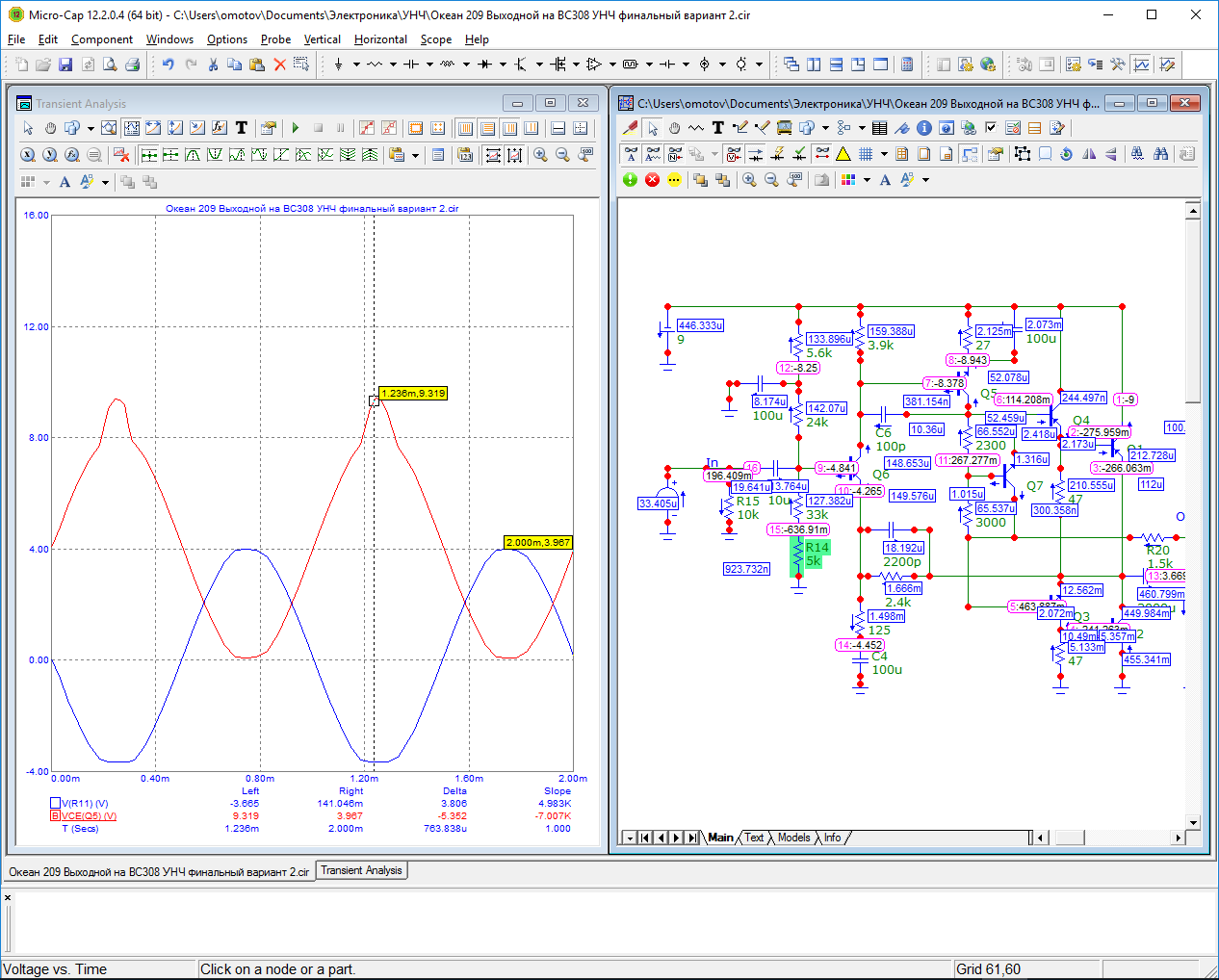Select the ground component icon
Image resolution: width=1219 pixels, height=980 pixels.
[338, 64]
